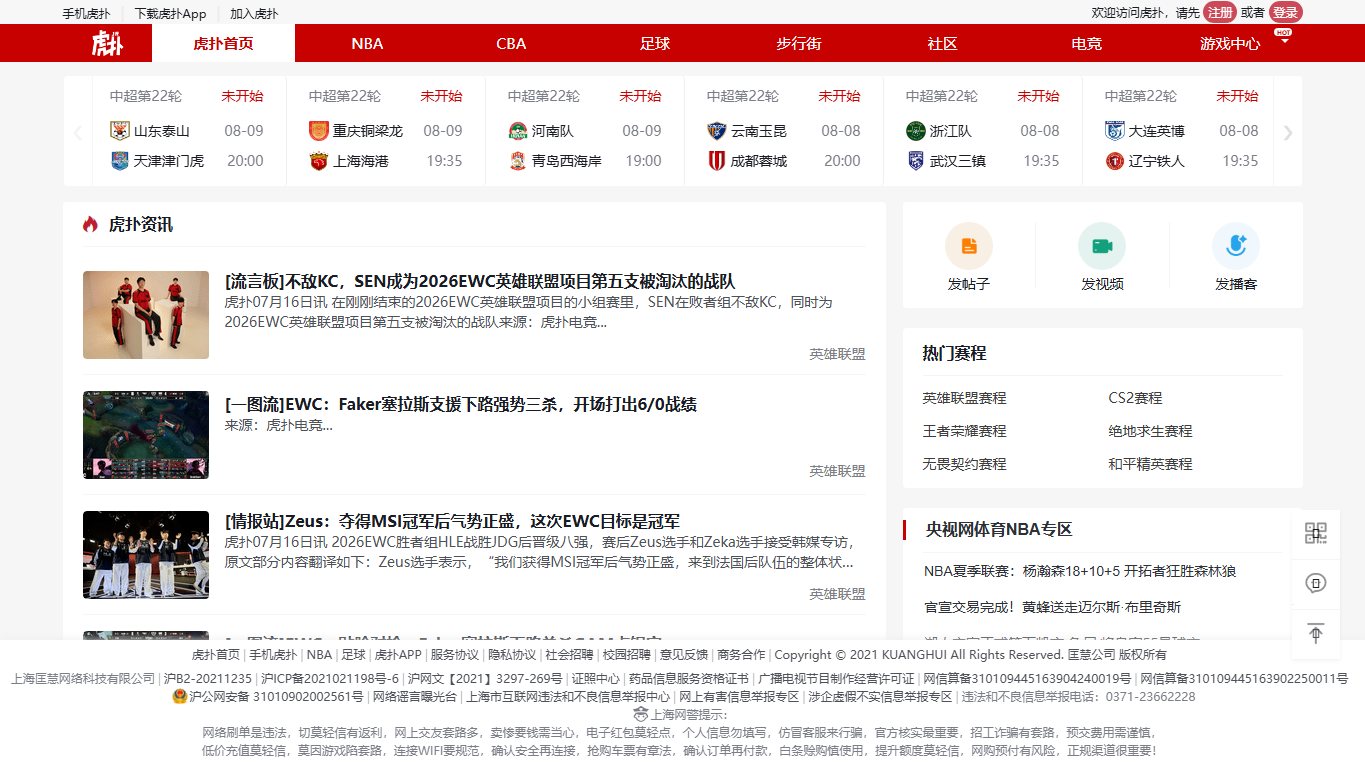Click 青岛西海岸 team crest icon
The width and height of the screenshot is (1365, 768).
518,160
